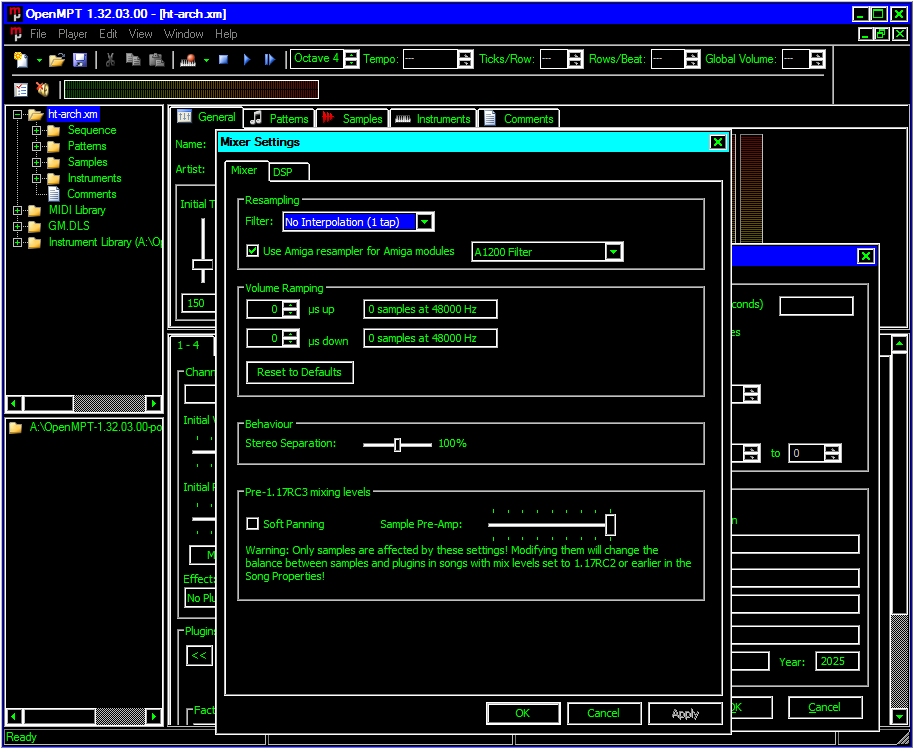Select the GM.DLS folder in the tree
Viewport: 914px width, 749px height.
pos(69,226)
